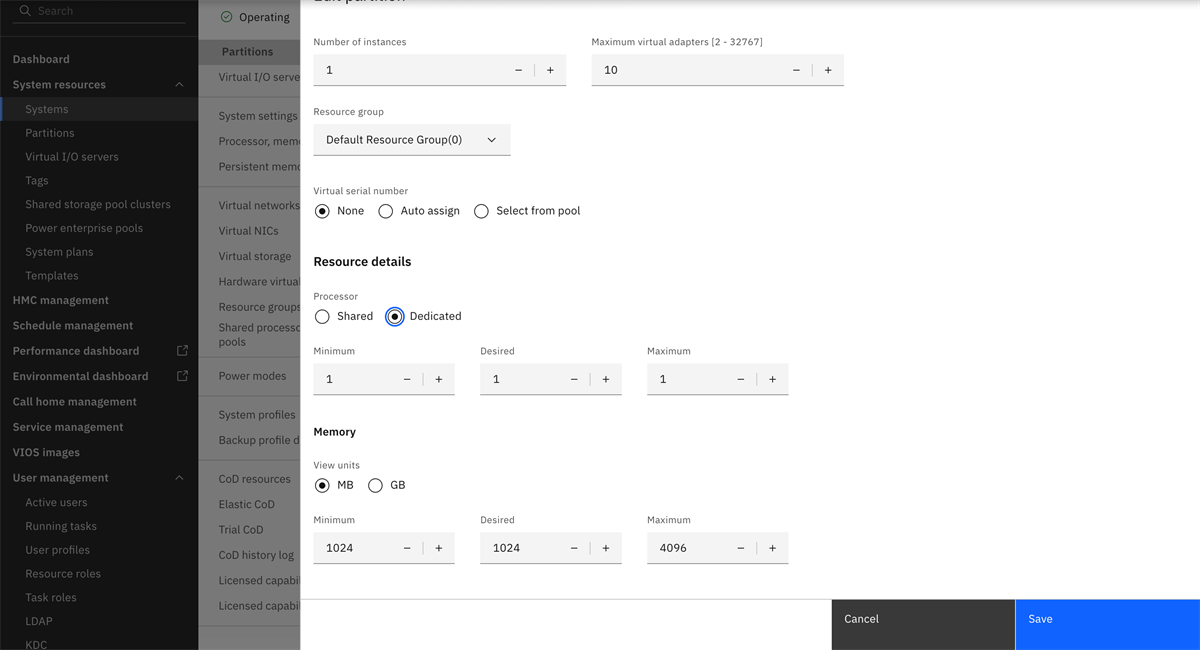
Task: Open Environmental dashboard external link icon
Action: (182, 376)
